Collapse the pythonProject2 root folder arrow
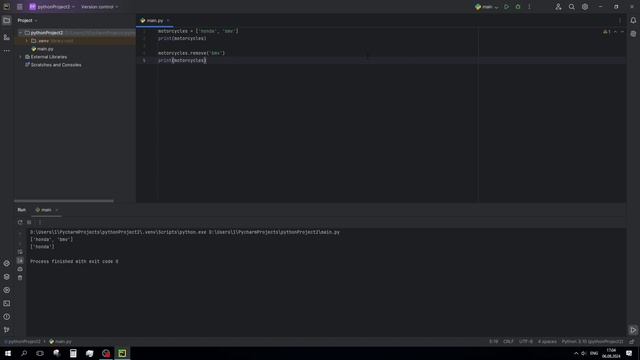 20,33
